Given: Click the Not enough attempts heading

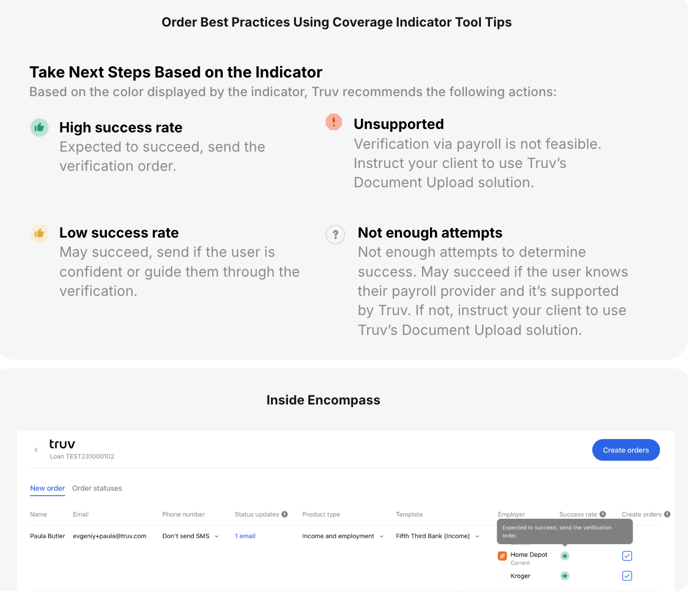Looking at the screenshot, I should 430,233.
